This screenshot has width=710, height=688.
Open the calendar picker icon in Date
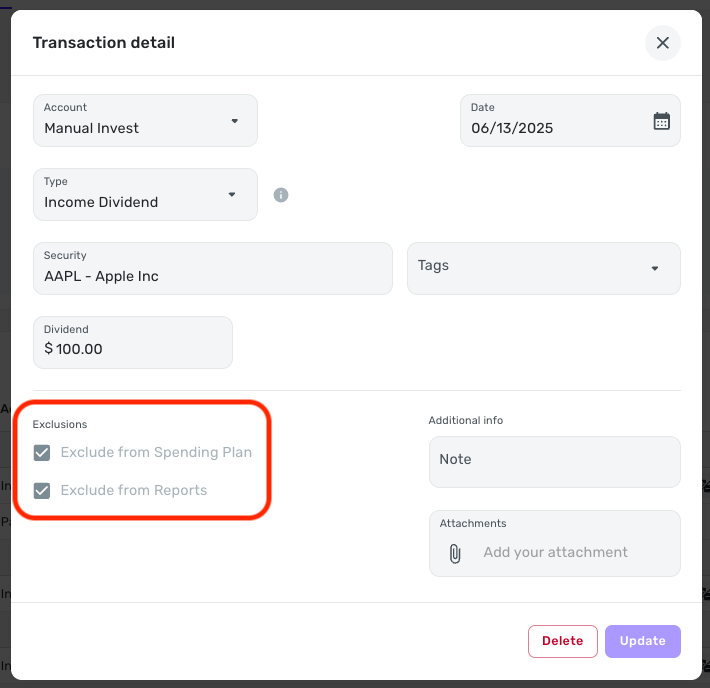pos(661,121)
